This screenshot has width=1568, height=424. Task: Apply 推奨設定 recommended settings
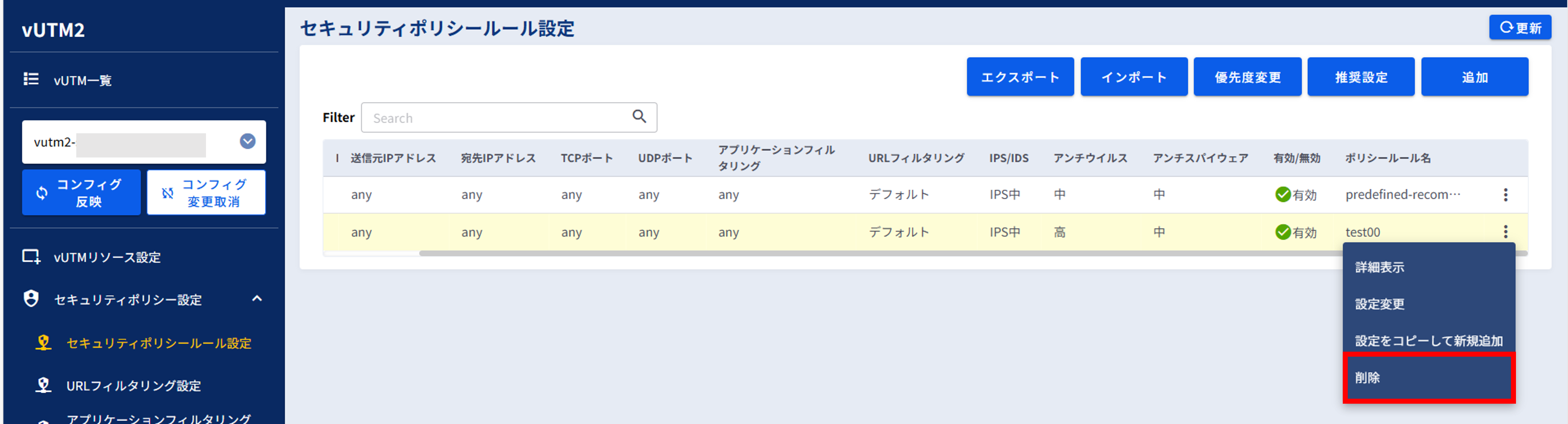(1361, 77)
